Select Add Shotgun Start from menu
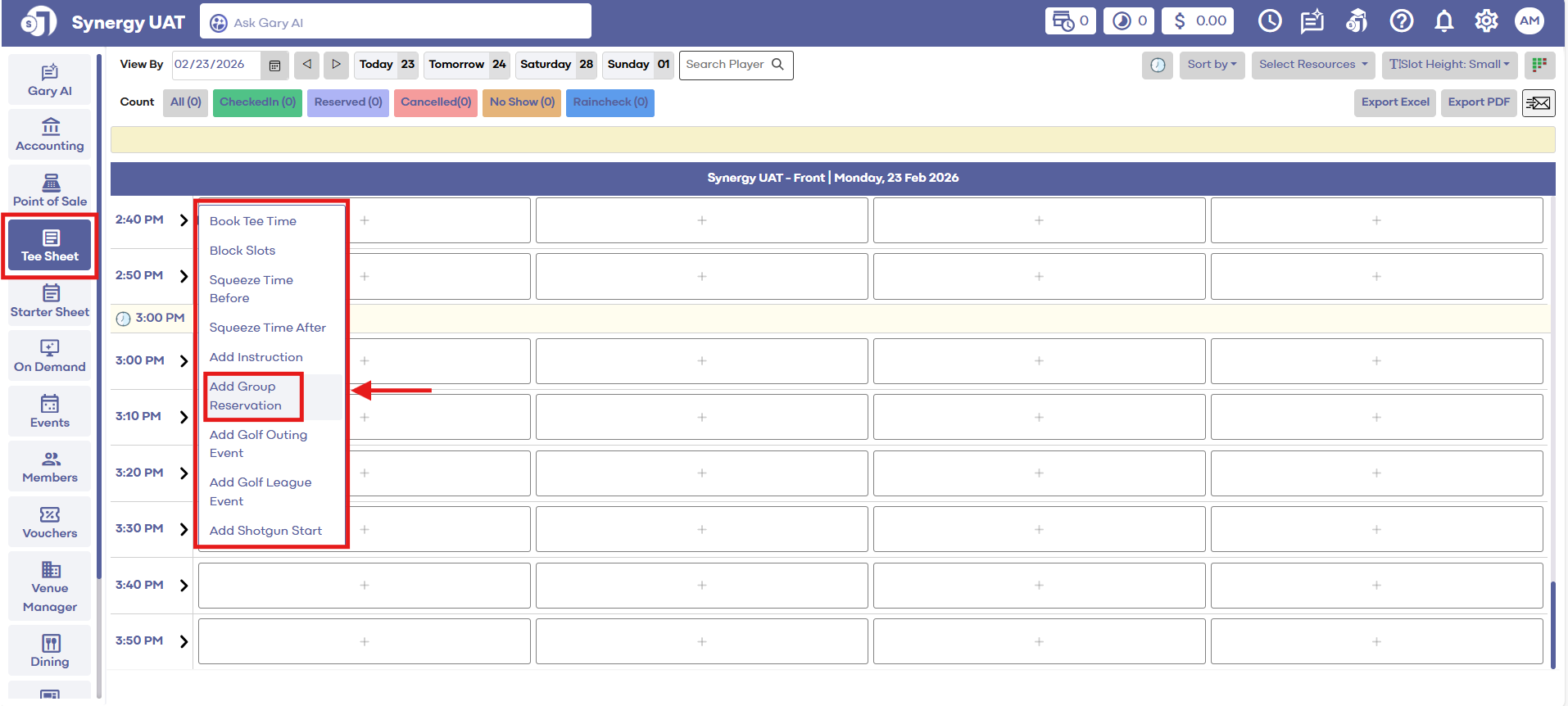 coord(265,531)
